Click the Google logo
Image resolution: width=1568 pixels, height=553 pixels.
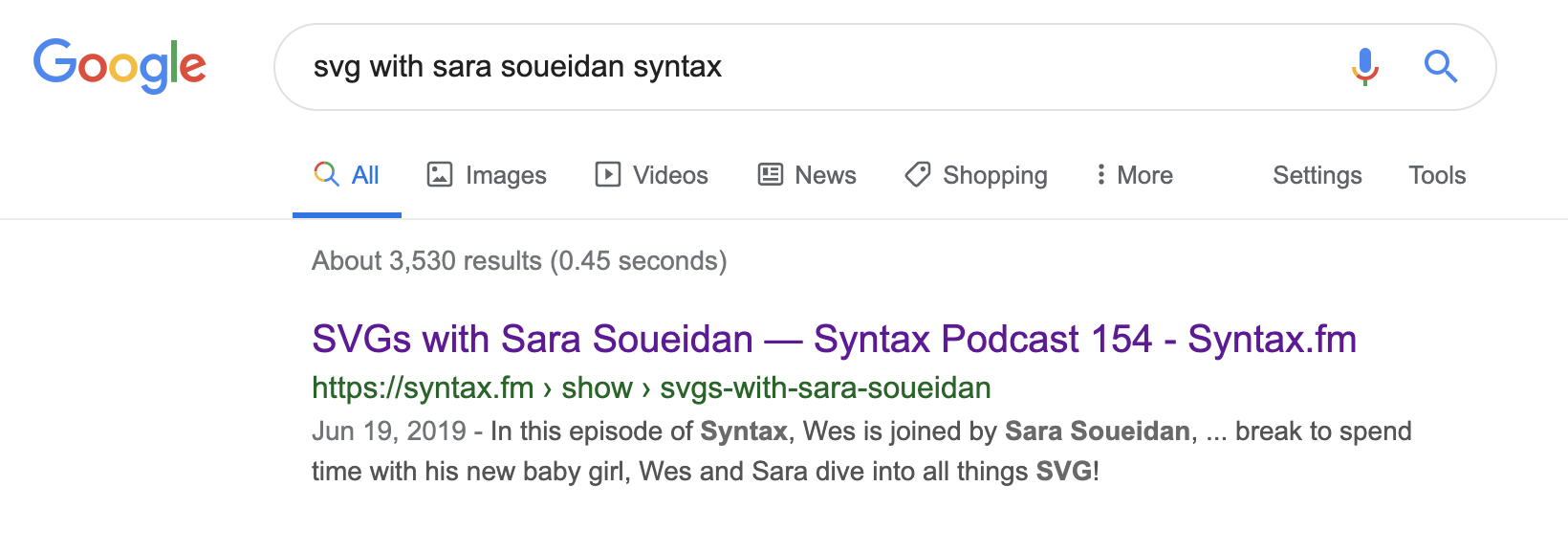coord(120,65)
